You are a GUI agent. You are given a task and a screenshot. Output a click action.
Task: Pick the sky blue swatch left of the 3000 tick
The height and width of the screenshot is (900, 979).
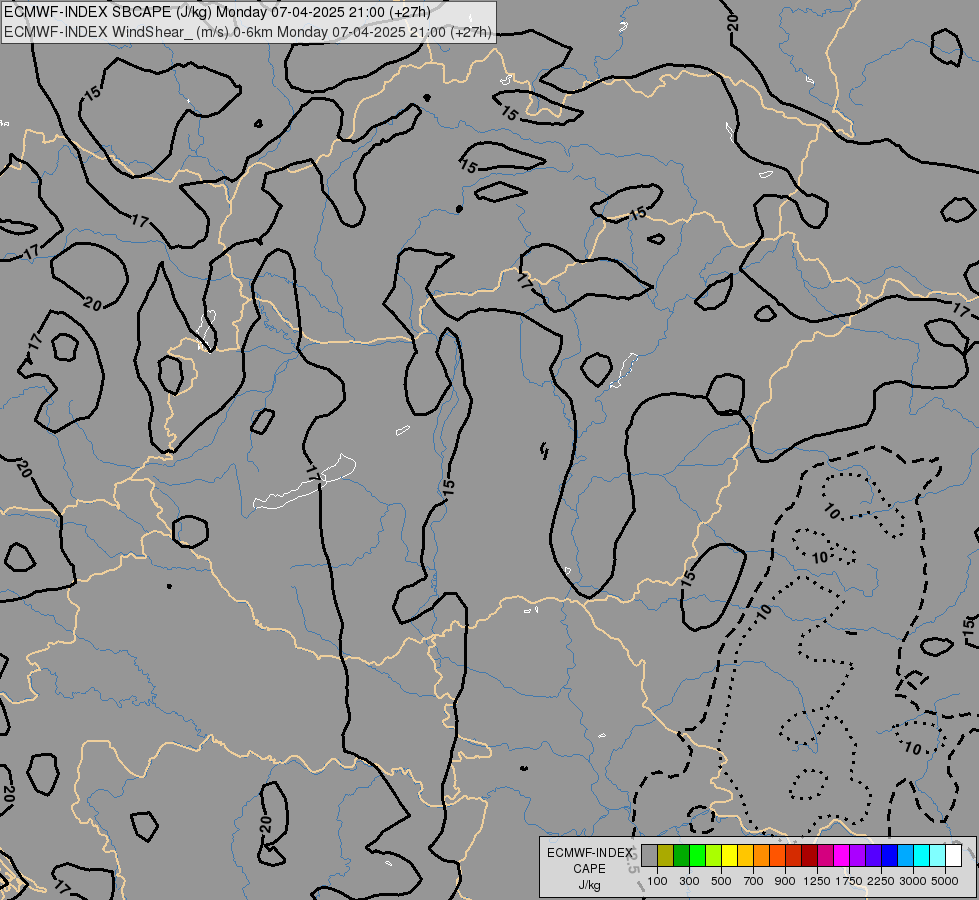pos(905,855)
